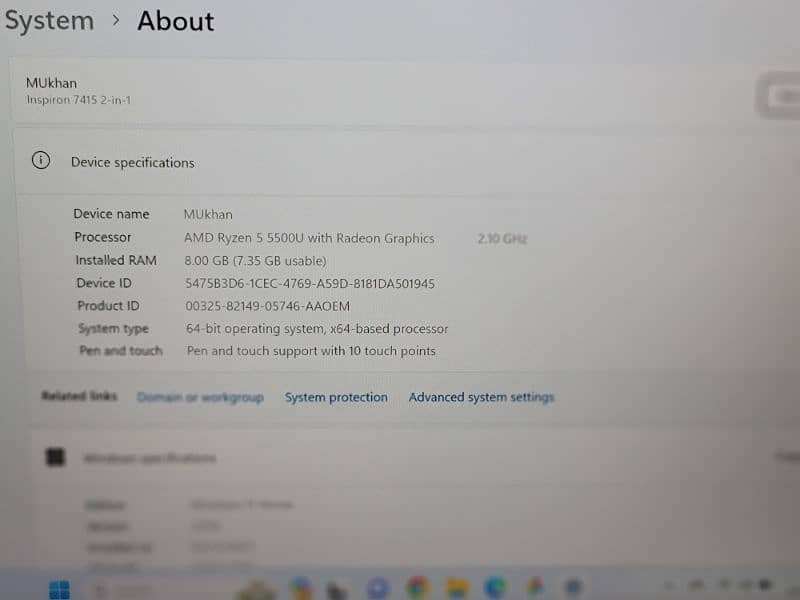Select the 8.00 GB (7.35 GB usable) value
800x600 pixels.
[255, 261]
